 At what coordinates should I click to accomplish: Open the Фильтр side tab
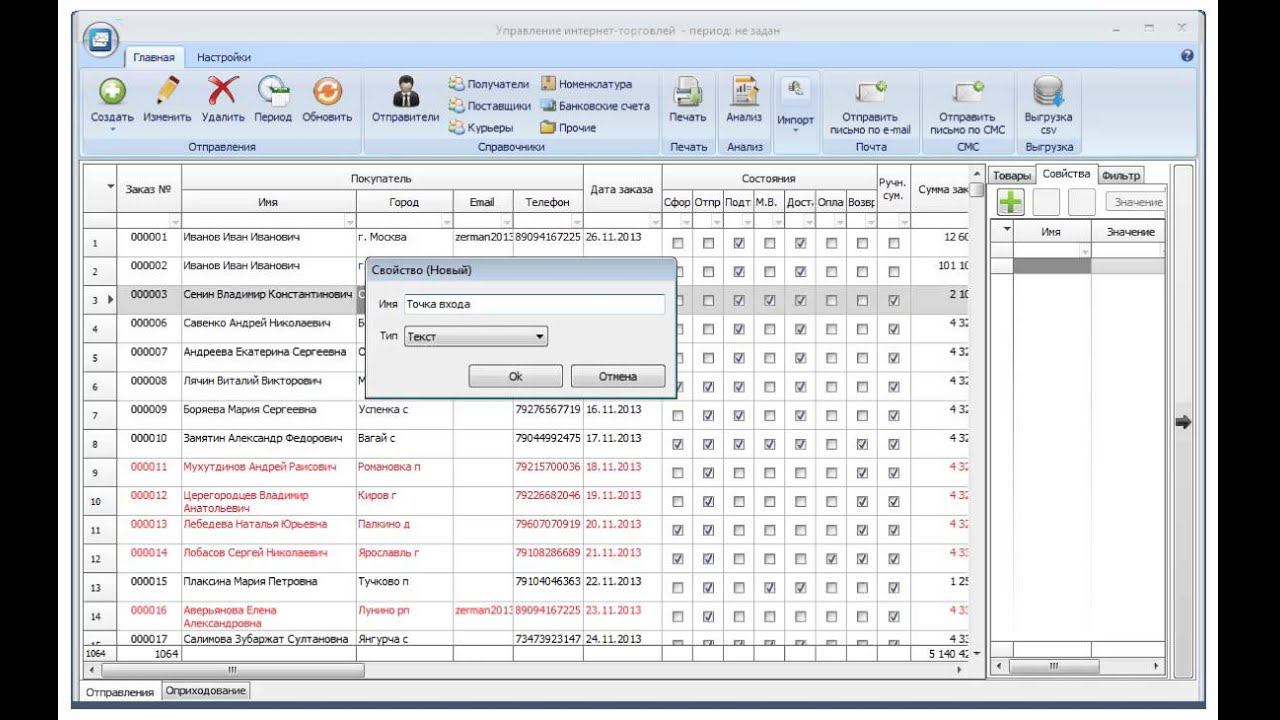coord(1121,176)
